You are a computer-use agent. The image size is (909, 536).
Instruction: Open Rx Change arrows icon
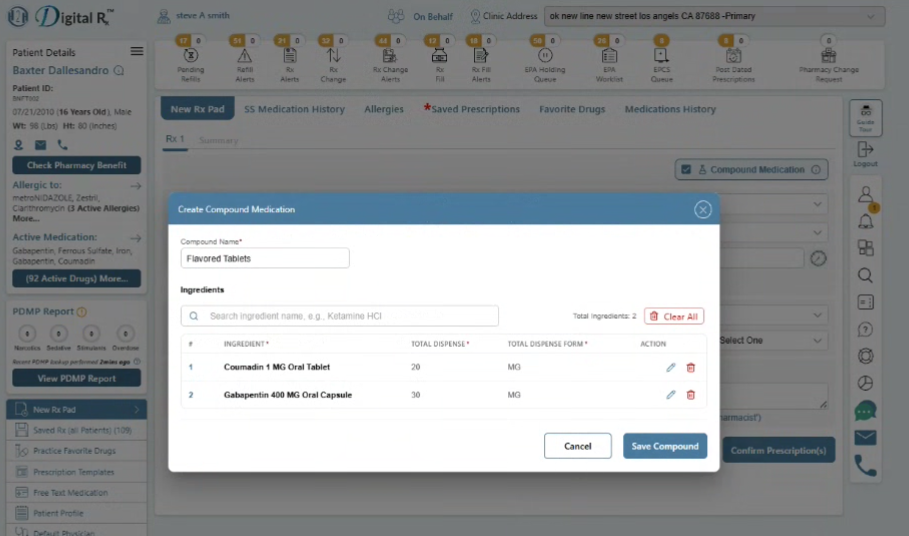click(x=333, y=56)
